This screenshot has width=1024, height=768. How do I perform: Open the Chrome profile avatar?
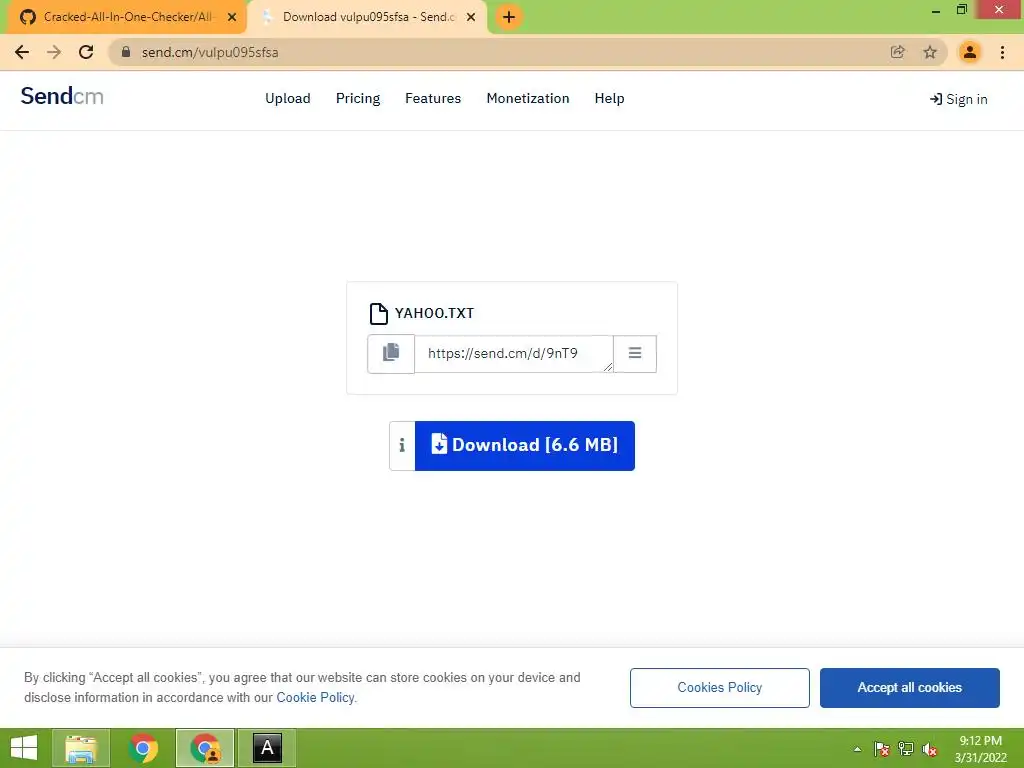[x=970, y=52]
